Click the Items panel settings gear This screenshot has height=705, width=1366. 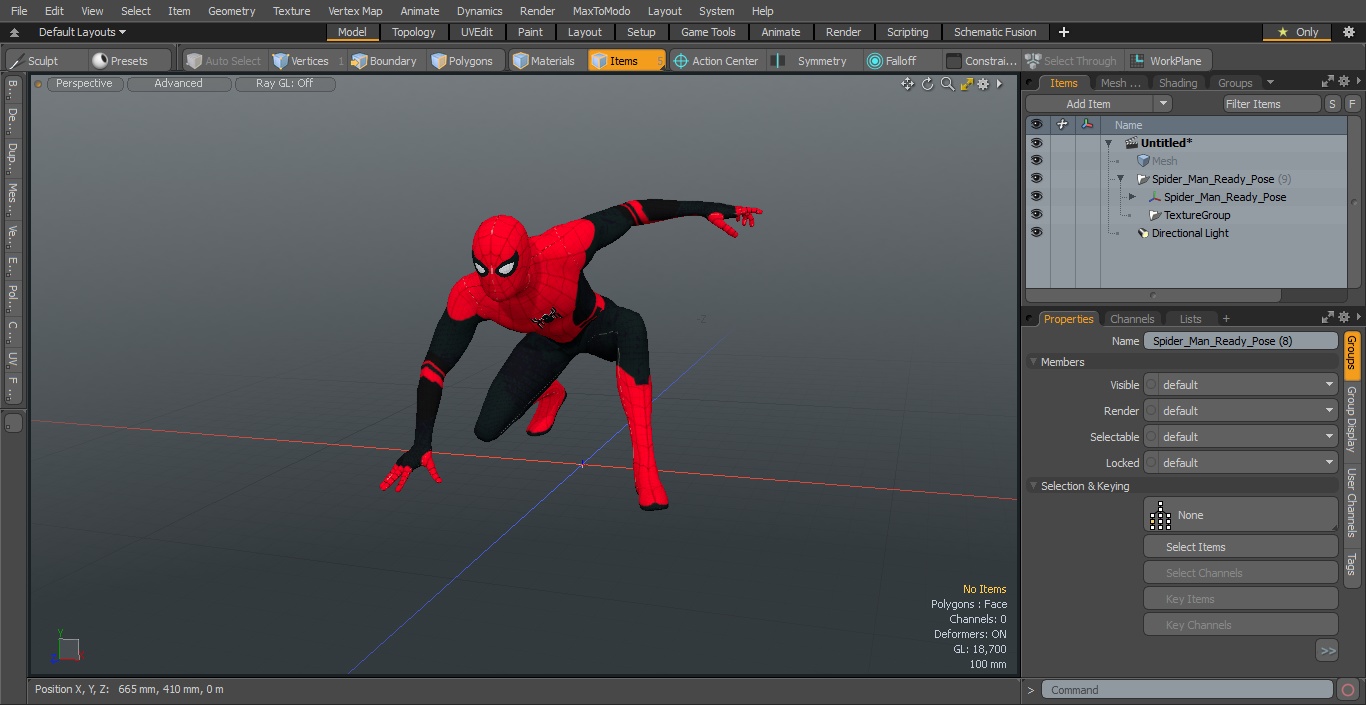[x=1344, y=82]
